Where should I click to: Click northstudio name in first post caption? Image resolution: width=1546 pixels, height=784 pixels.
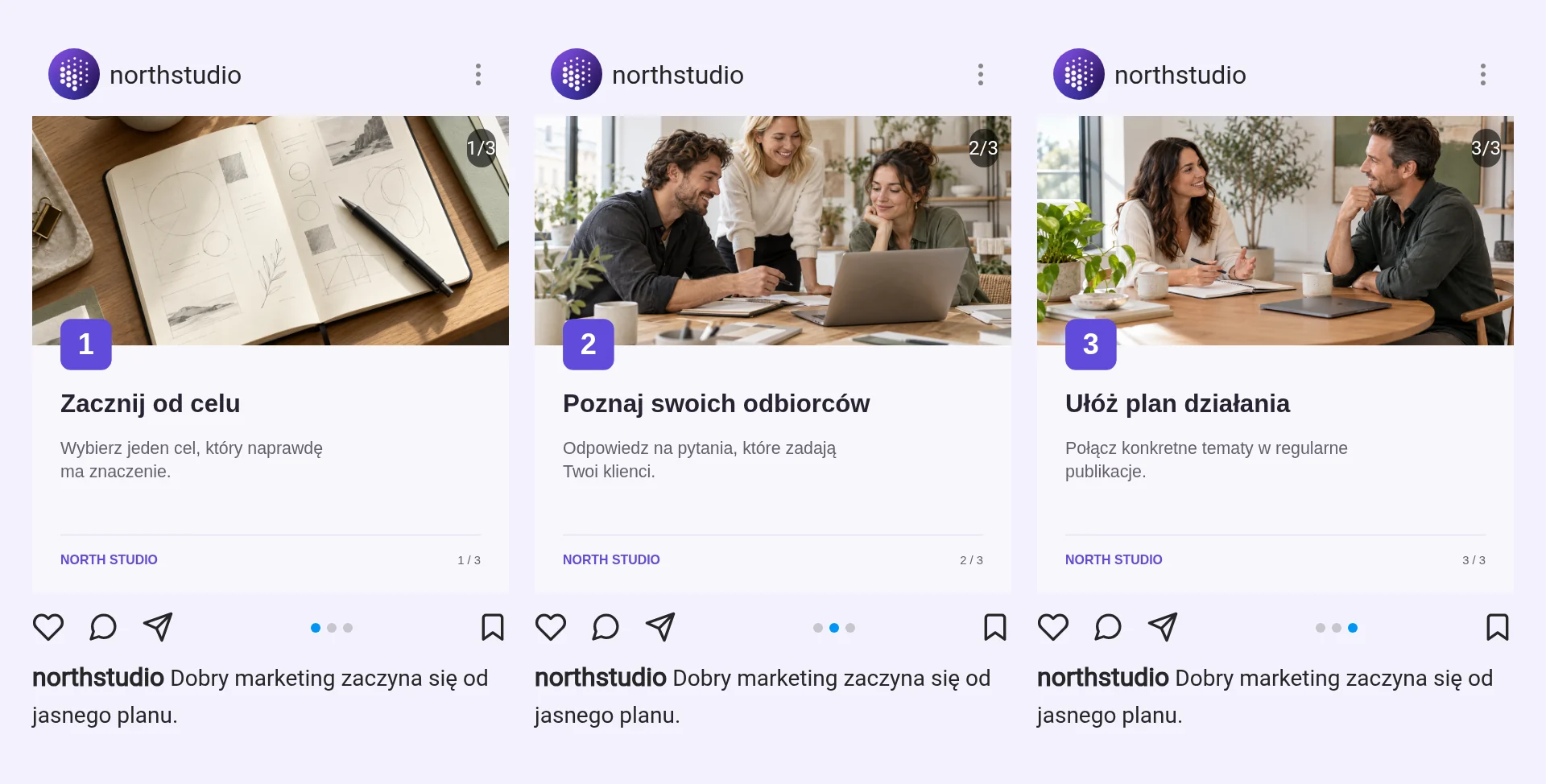coord(98,678)
